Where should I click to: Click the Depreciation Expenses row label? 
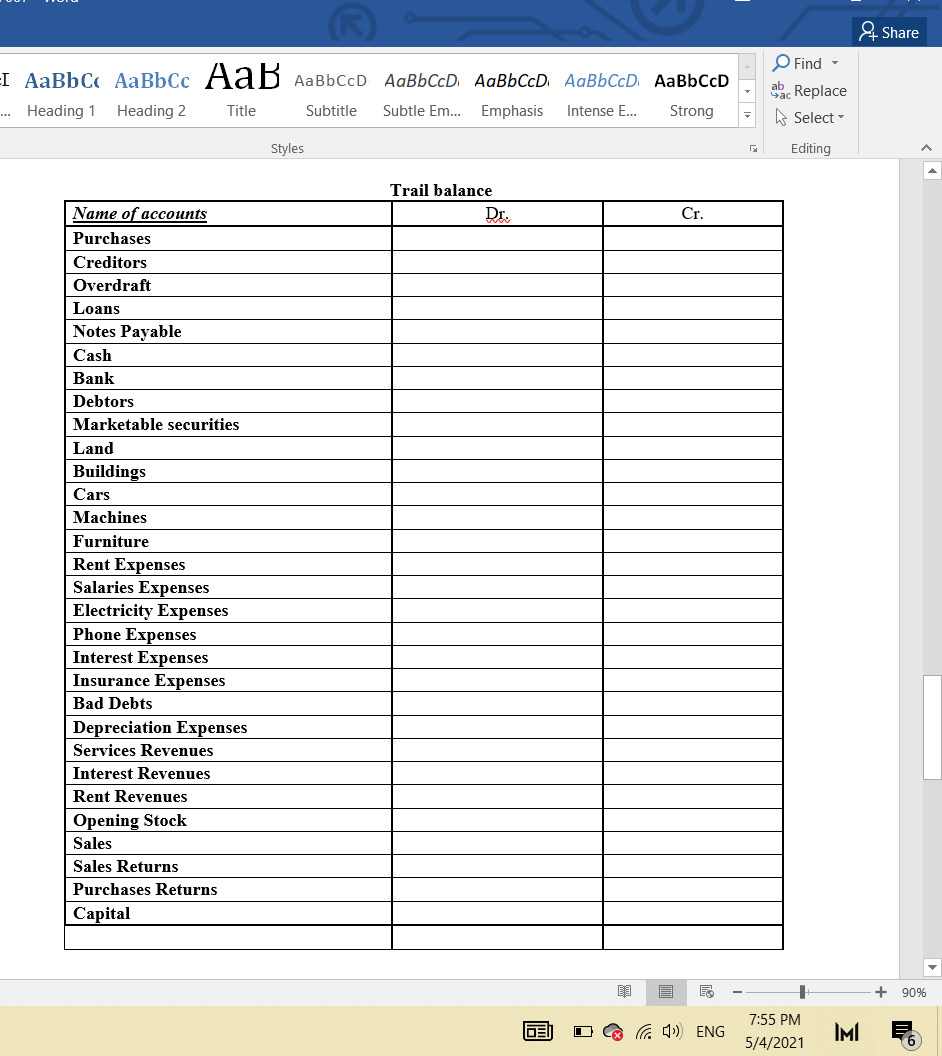(160, 727)
